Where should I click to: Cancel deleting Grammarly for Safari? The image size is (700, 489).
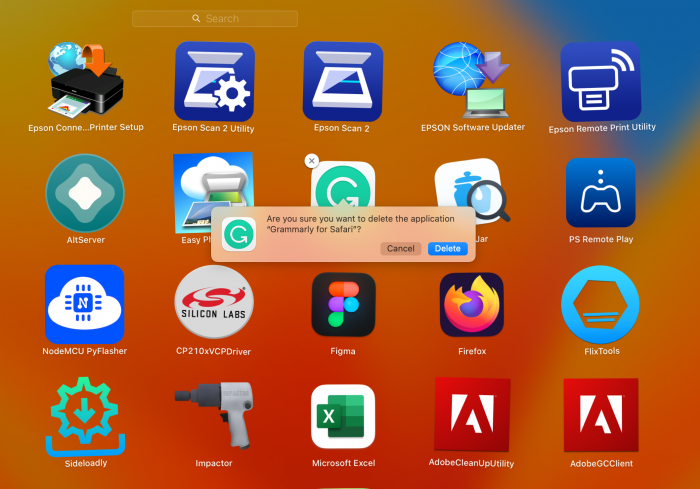pyautogui.click(x=400, y=249)
